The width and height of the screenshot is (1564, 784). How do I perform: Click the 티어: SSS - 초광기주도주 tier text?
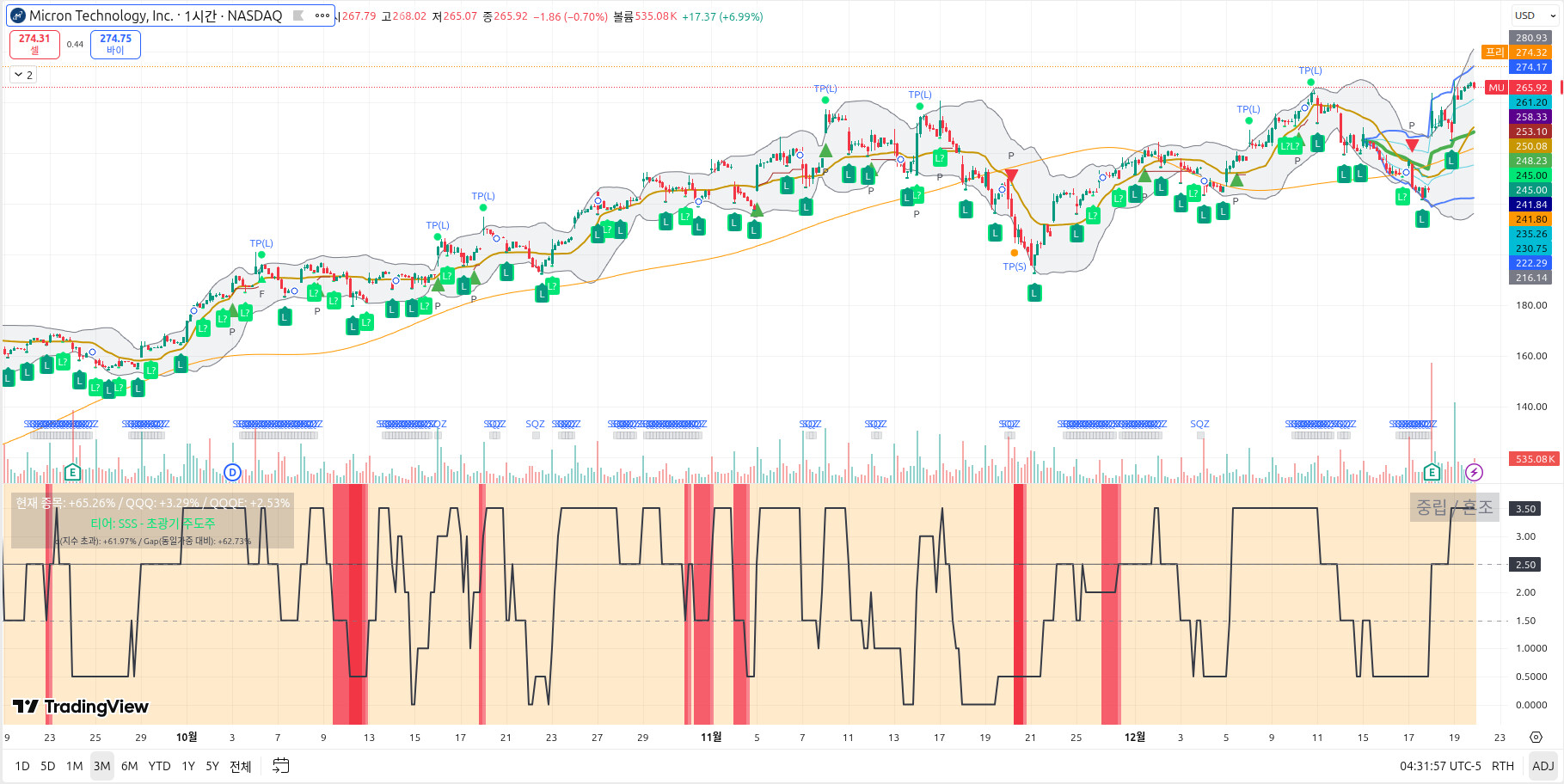pyautogui.click(x=153, y=523)
